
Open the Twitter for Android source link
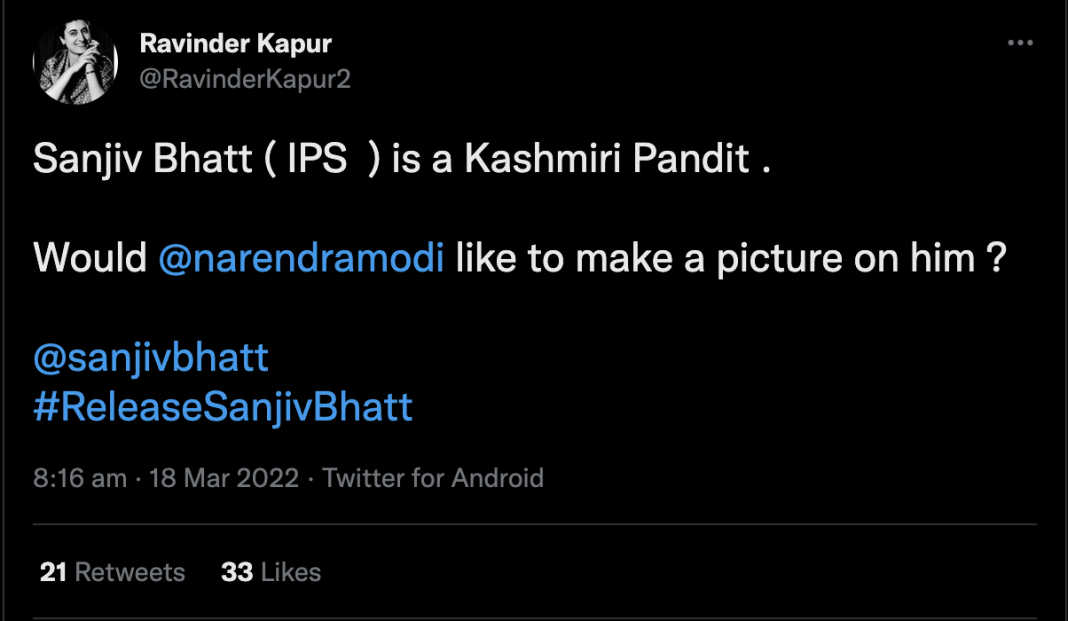coord(433,478)
